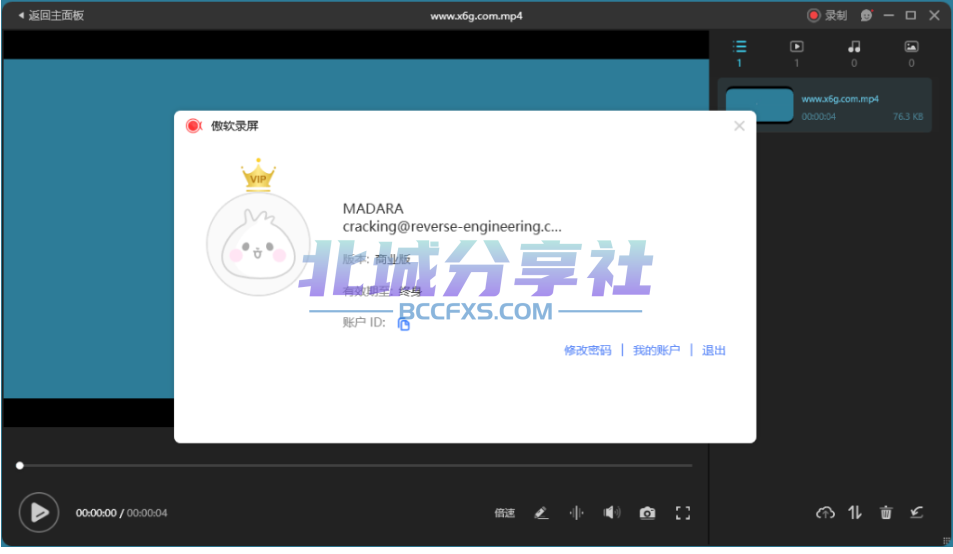Click the VIP avatar picture
Viewport: 953px width, 554px height.
(258, 244)
